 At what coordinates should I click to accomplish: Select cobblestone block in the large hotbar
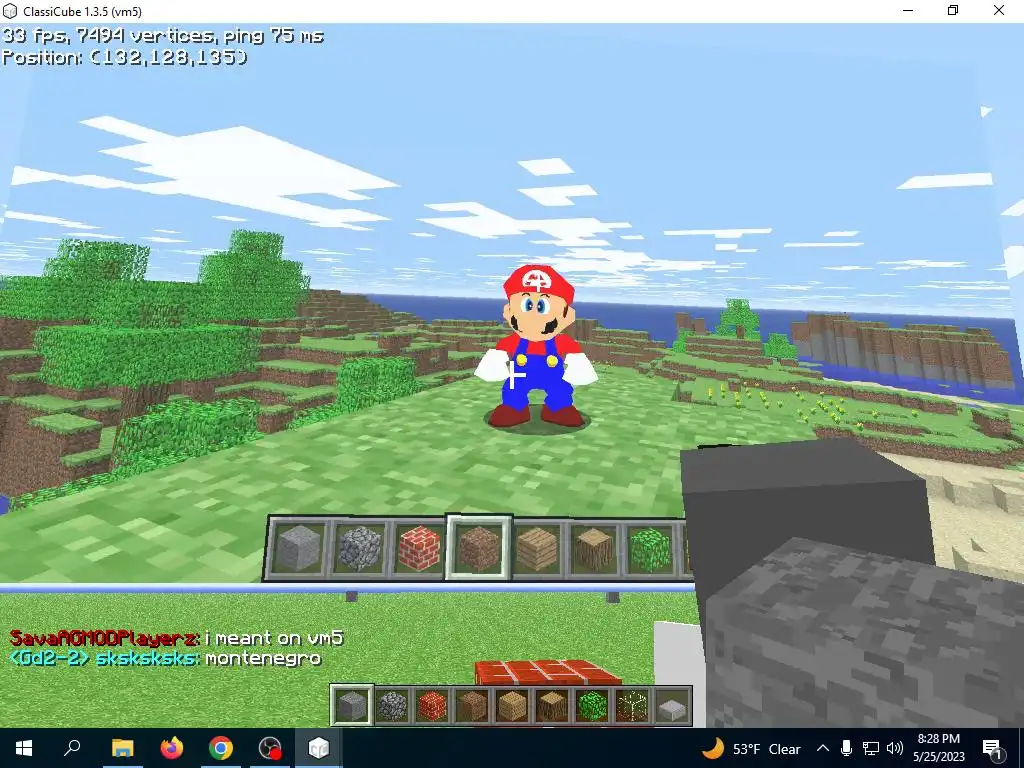(359, 549)
